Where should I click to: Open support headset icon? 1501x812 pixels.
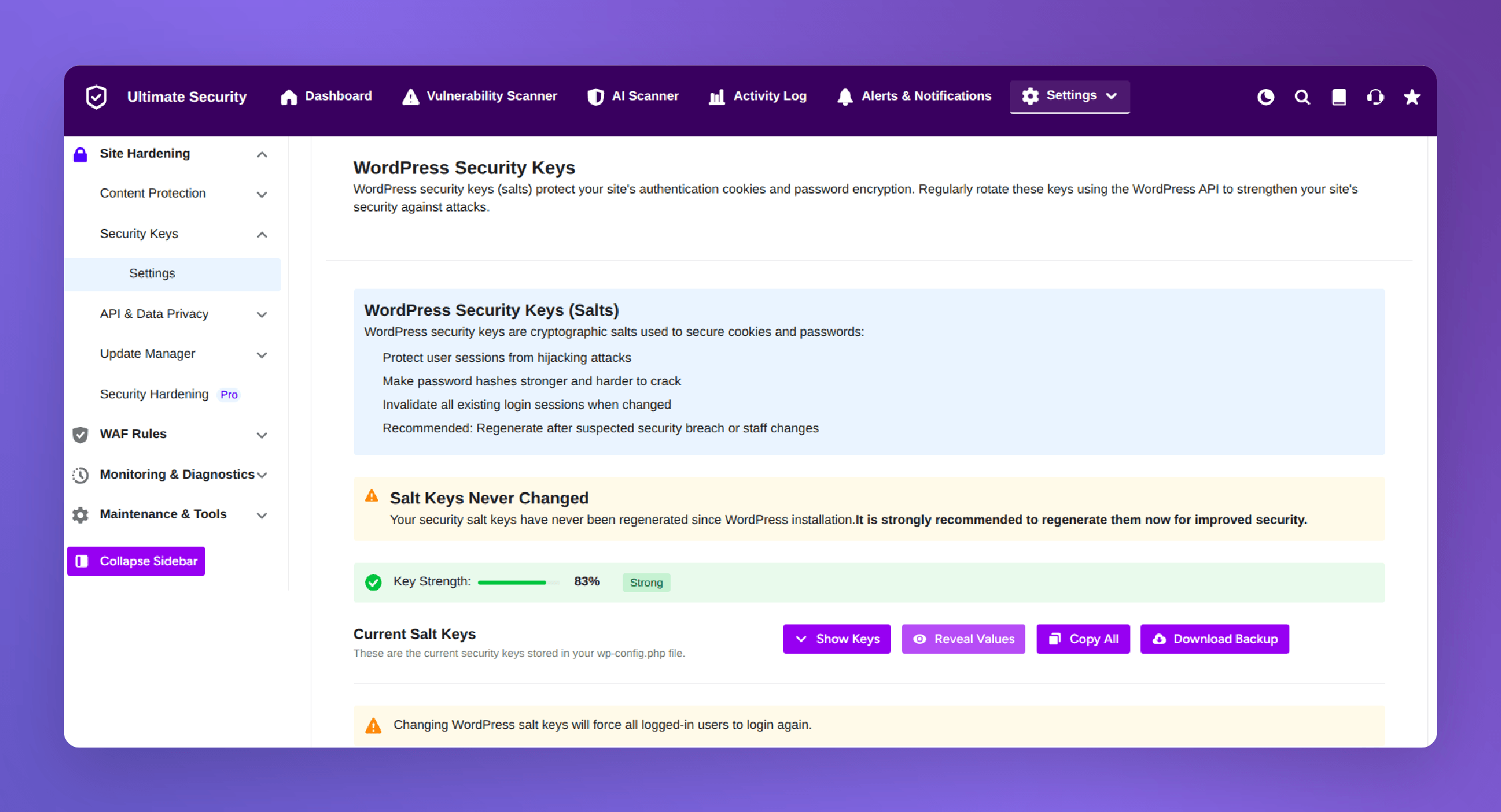1375,97
